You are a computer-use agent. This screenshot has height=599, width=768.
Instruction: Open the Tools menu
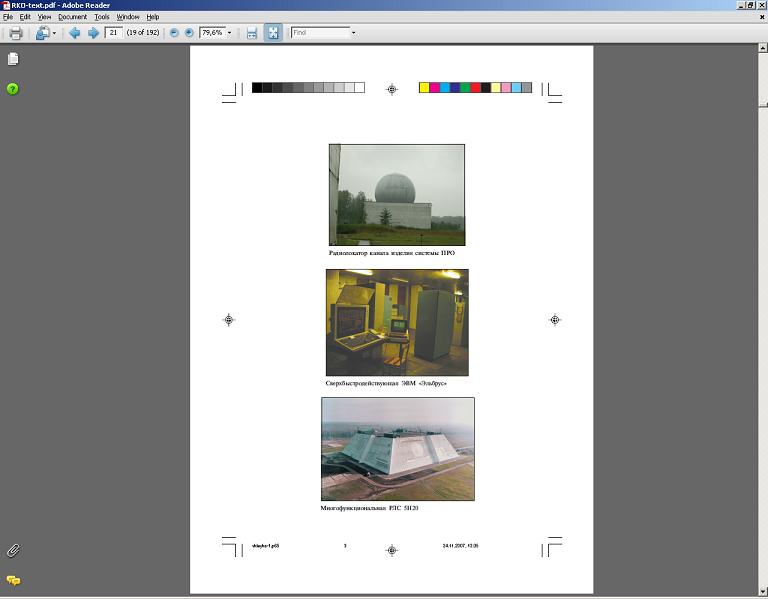point(102,17)
